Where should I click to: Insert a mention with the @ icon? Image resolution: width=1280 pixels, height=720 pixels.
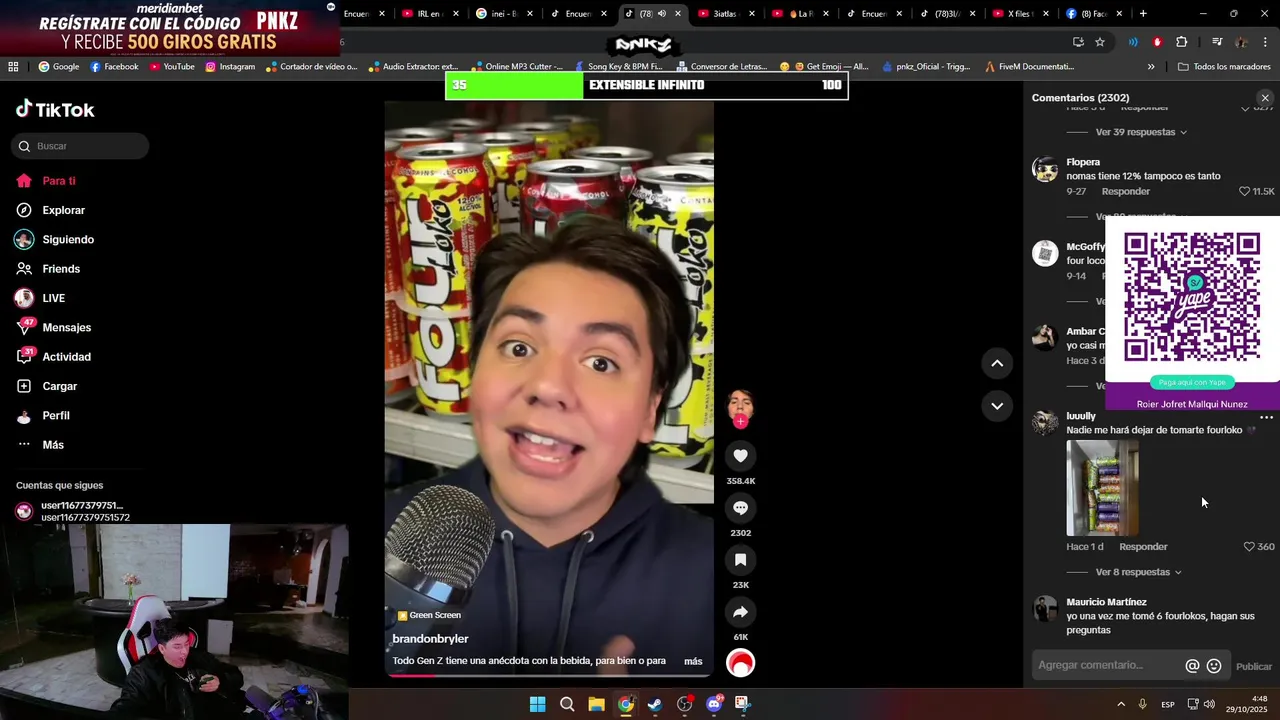(x=1192, y=666)
